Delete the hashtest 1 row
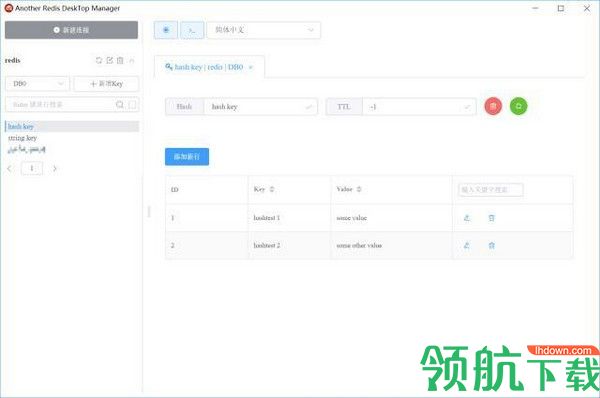 pos(491,218)
